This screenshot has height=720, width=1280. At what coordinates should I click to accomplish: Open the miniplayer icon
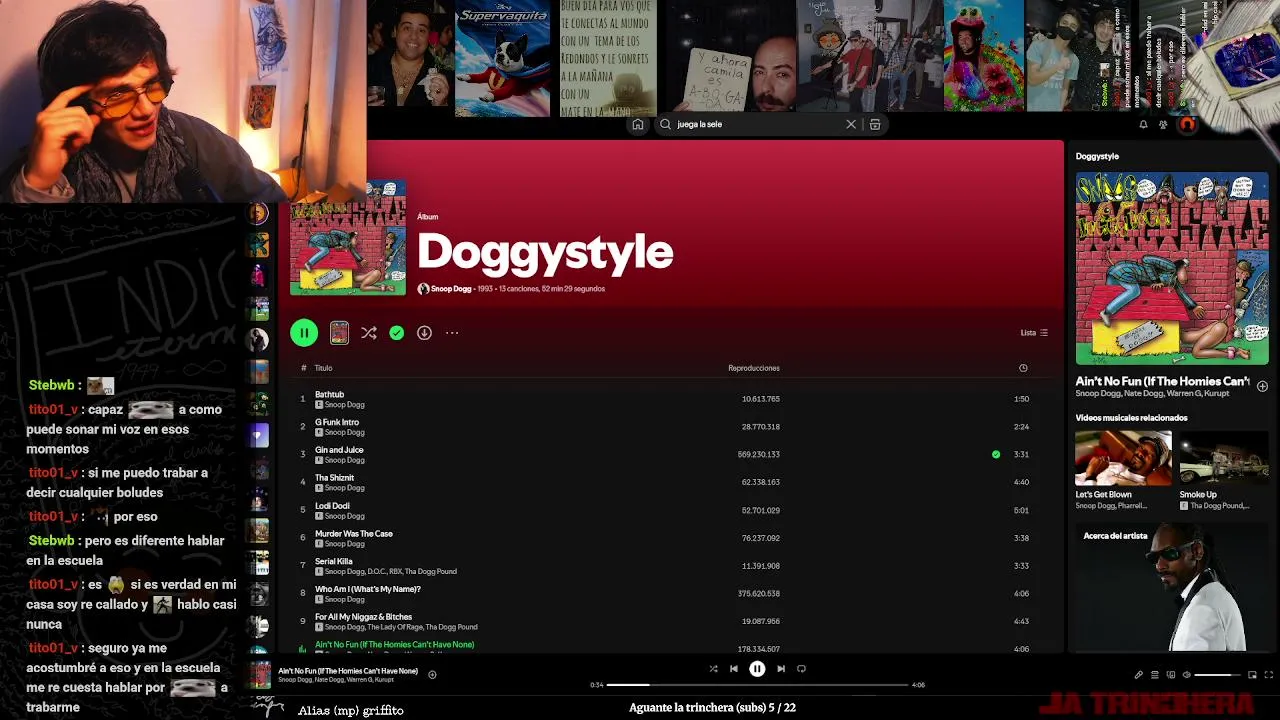tap(1252, 675)
